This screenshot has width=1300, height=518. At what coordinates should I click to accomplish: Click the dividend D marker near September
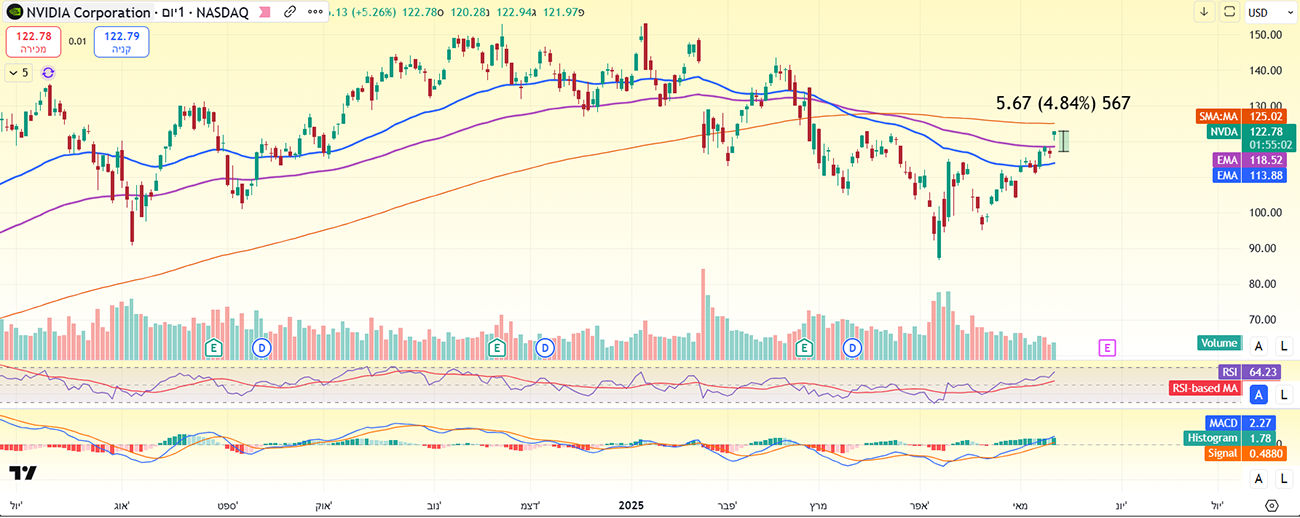click(261, 347)
